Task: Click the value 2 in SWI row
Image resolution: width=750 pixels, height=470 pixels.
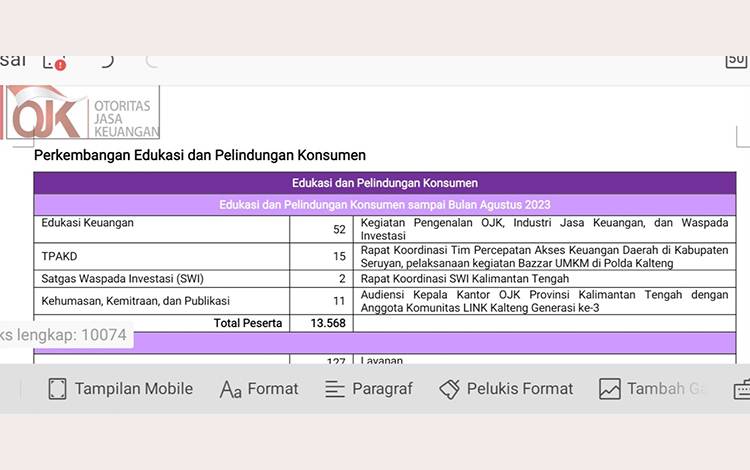Action: point(342,279)
